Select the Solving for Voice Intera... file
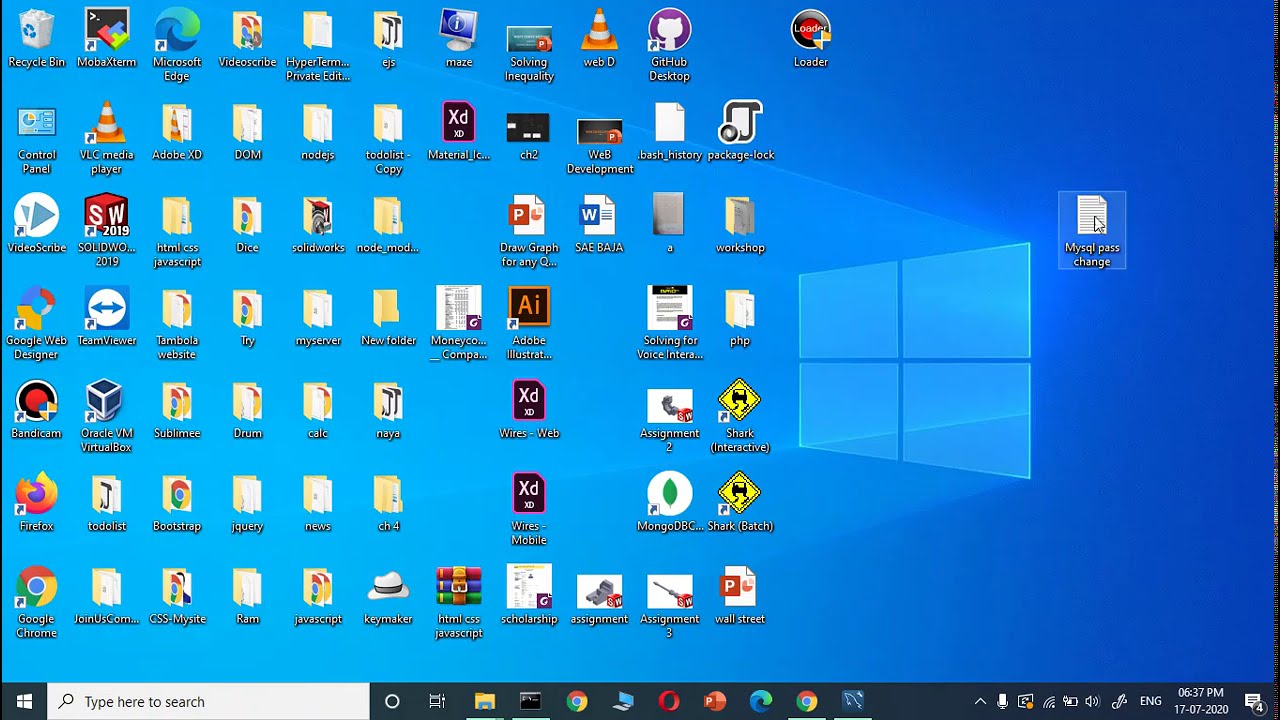1280x720 pixels. coord(670,325)
